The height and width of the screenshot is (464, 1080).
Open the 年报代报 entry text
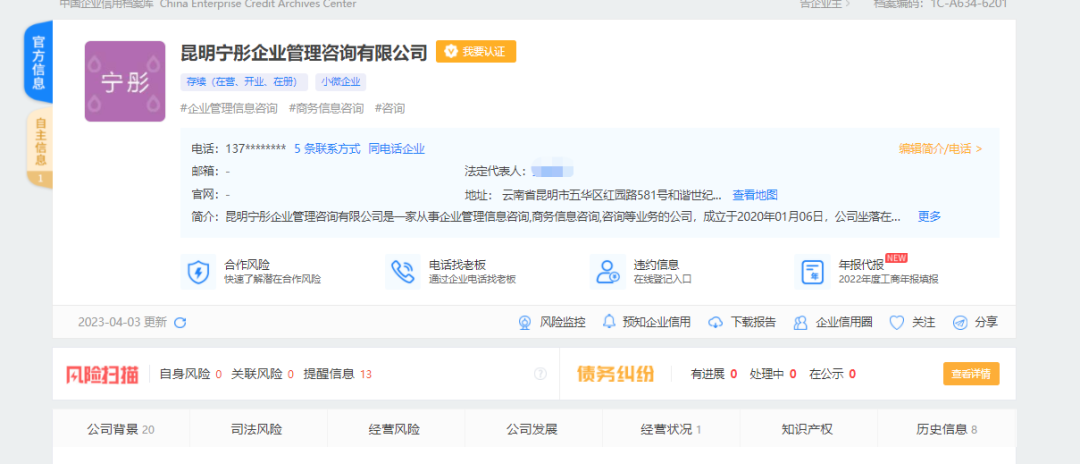tap(889, 272)
